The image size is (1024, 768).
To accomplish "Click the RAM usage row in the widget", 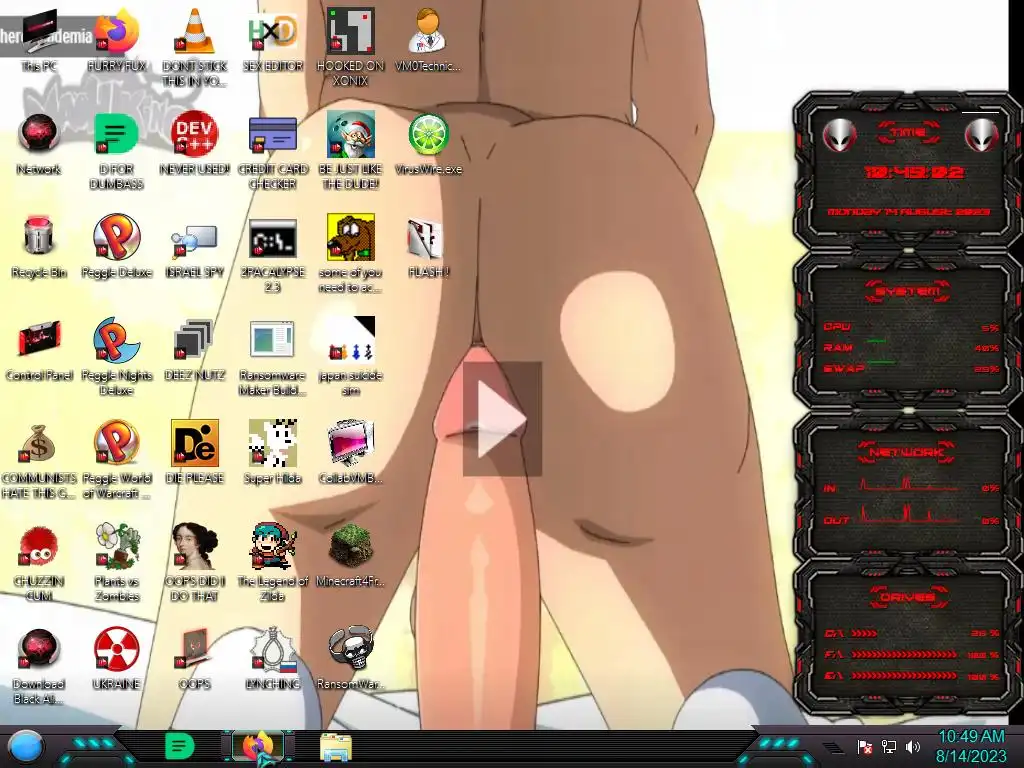I will 911,348.
